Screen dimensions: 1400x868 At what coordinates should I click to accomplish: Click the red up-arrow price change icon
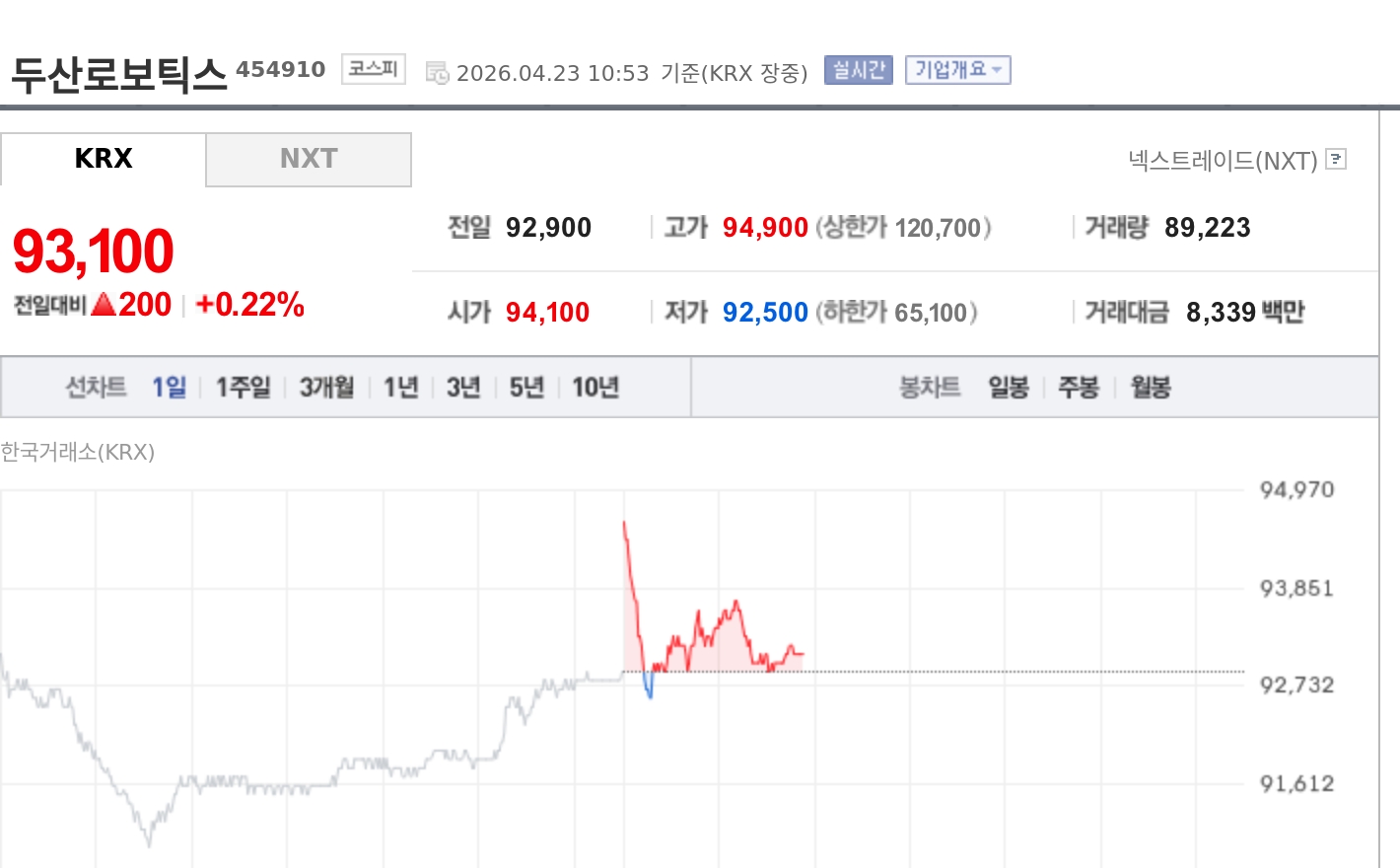click(x=104, y=305)
